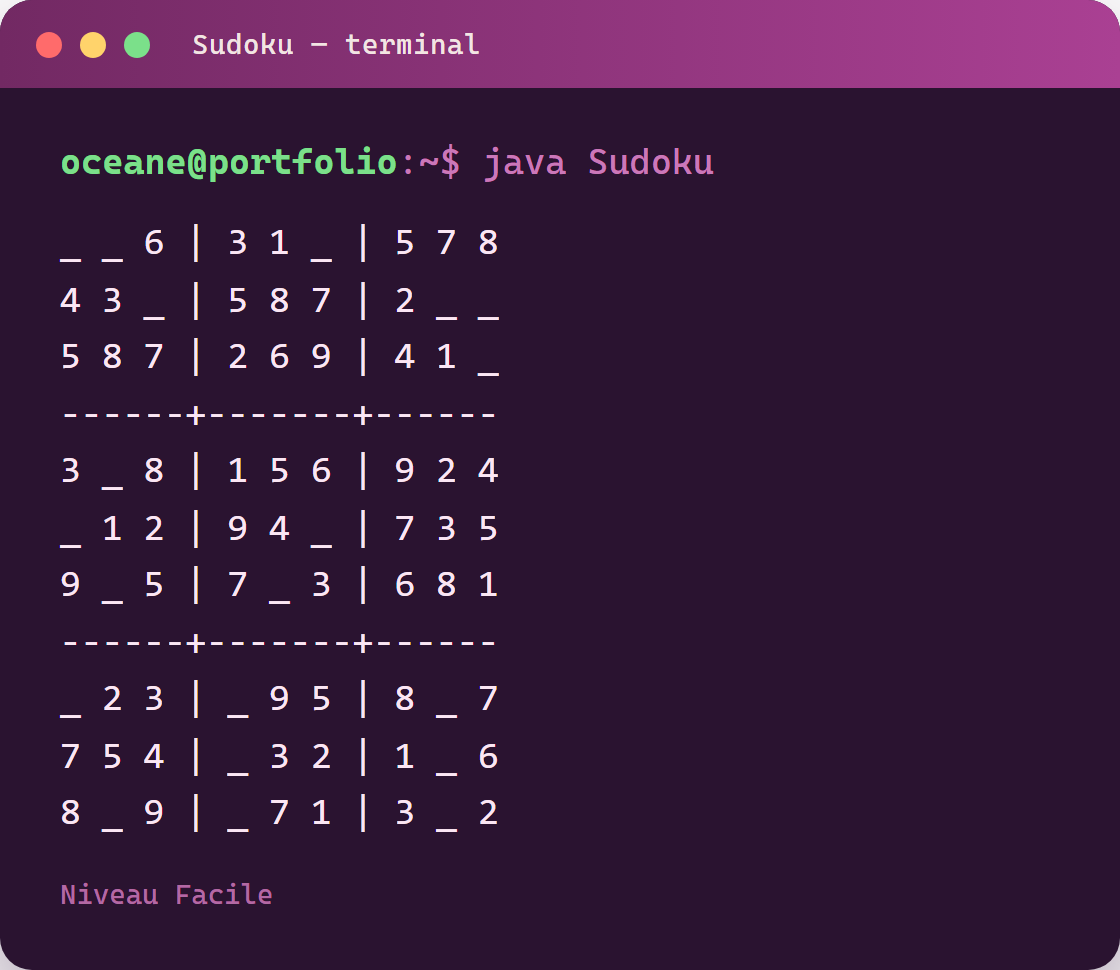Select the empty cell between 8 and 9 in last row
The height and width of the screenshot is (970, 1120).
point(112,814)
